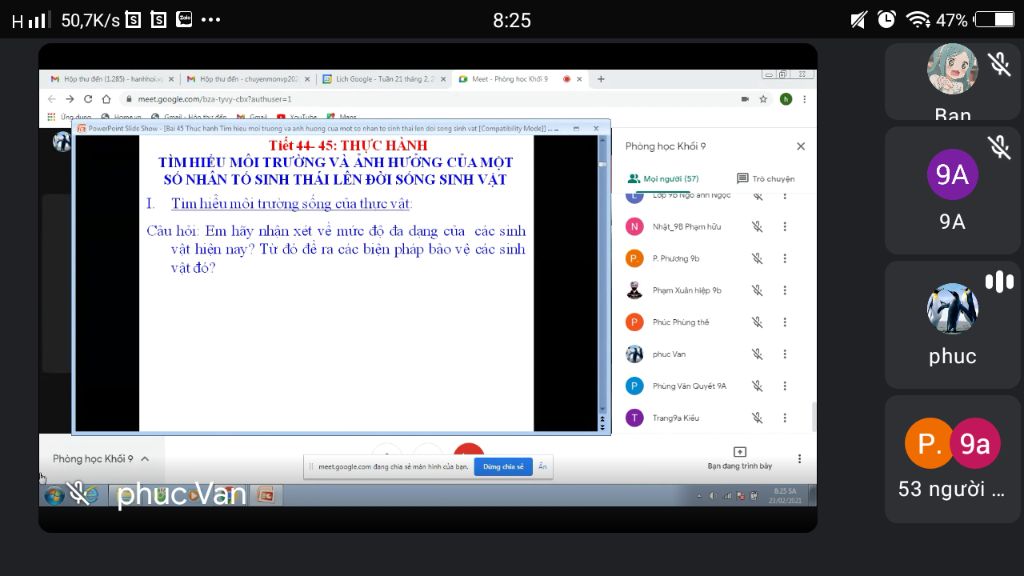Toggle mute for Trang9a Kiều

click(x=757, y=418)
